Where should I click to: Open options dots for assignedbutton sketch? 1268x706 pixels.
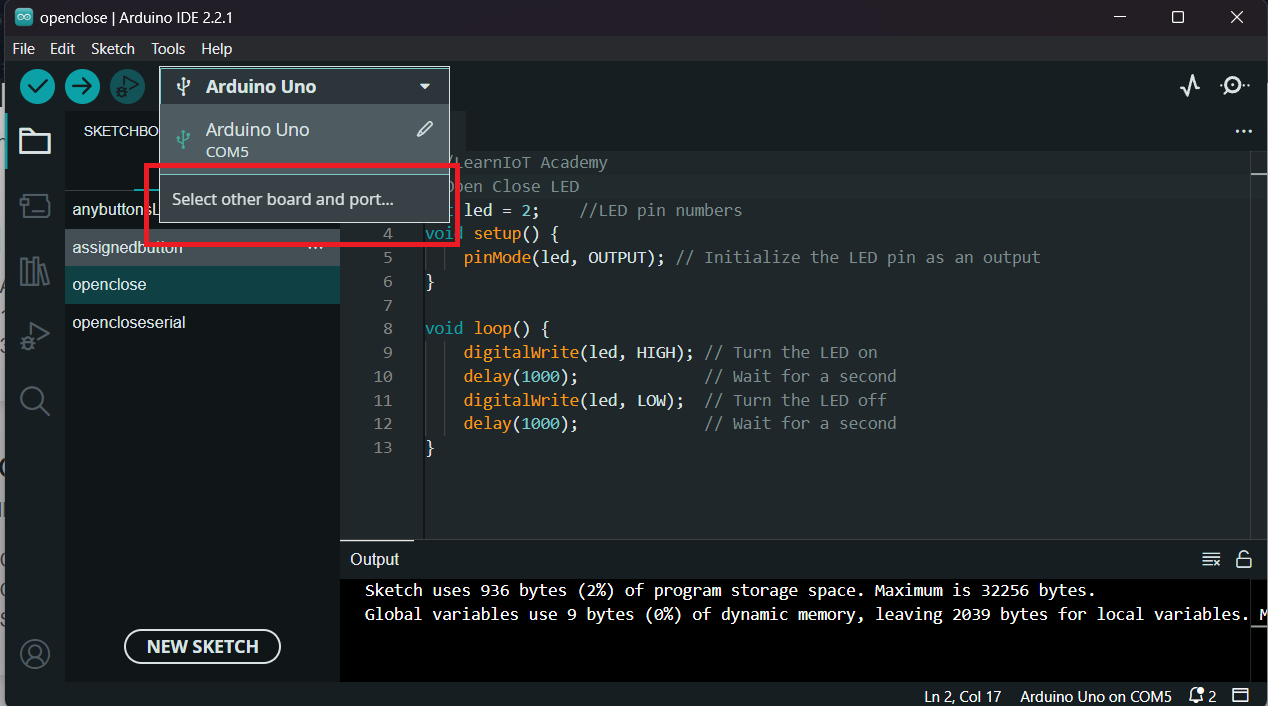[316, 247]
